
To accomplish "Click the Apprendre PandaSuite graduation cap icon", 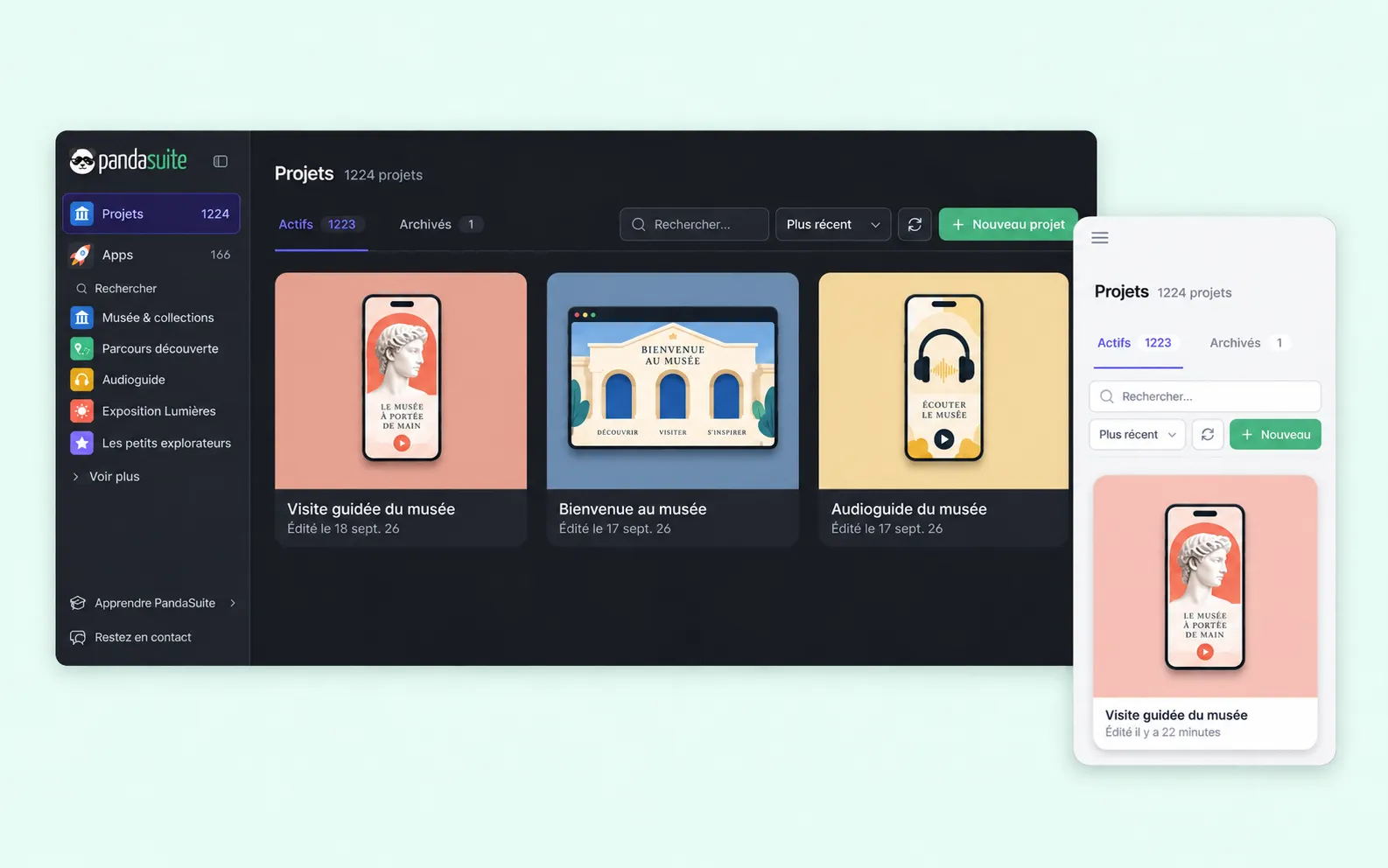I will [78, 603].
